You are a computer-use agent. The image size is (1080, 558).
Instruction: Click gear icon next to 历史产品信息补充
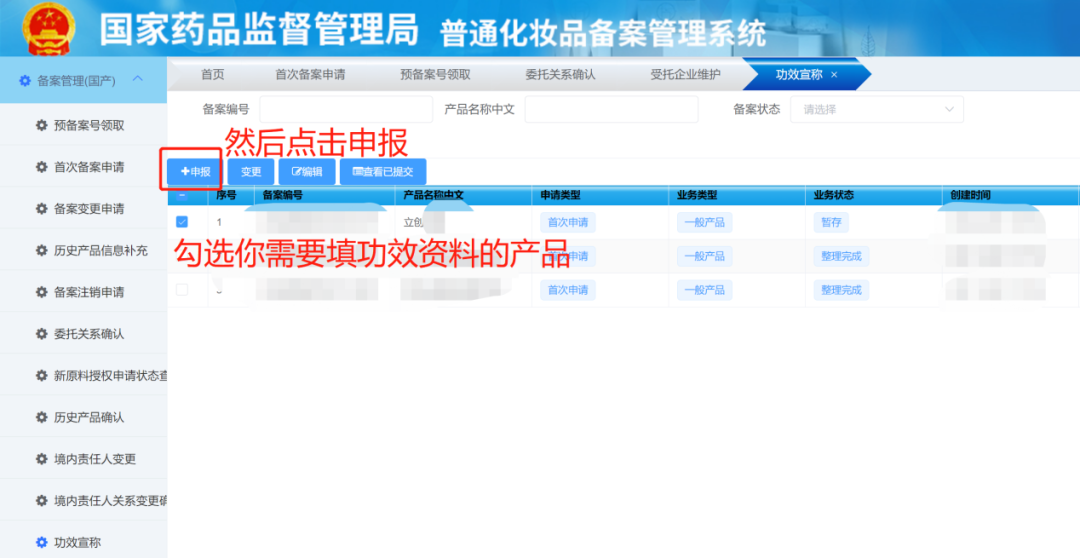tap(41, 250)
